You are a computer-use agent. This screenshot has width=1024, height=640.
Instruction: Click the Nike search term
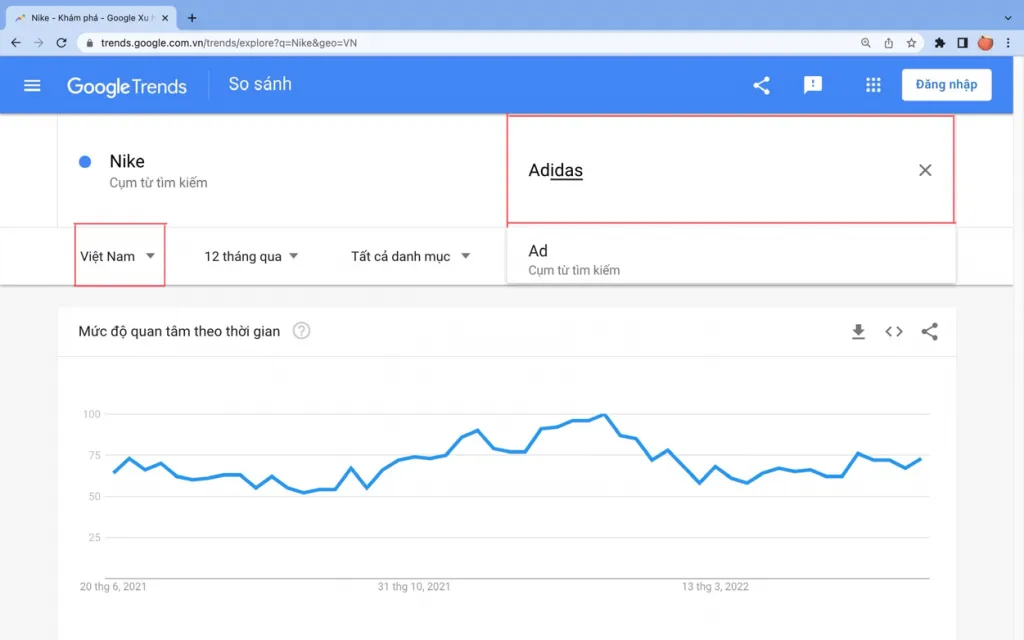coord(127,161)
